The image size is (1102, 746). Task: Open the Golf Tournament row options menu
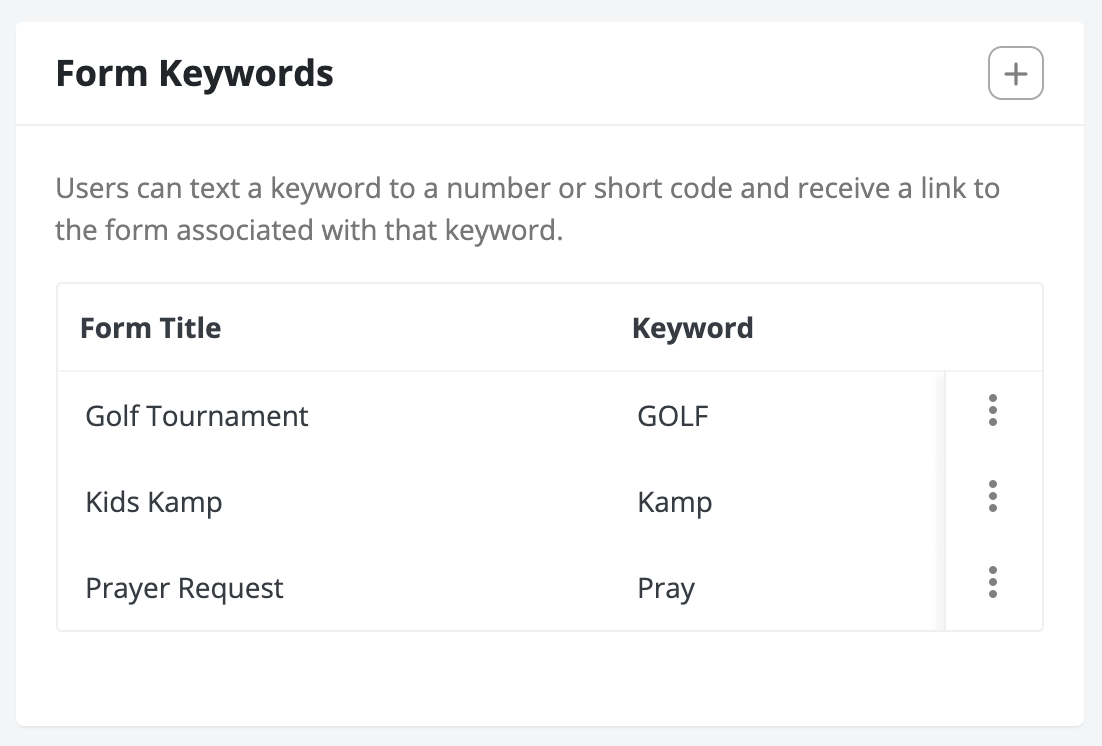(992, 411)
